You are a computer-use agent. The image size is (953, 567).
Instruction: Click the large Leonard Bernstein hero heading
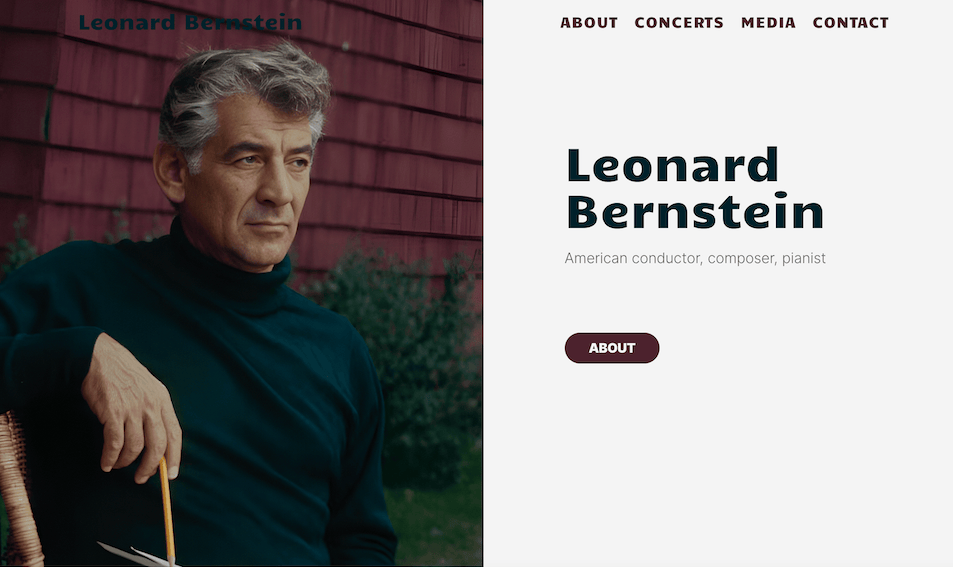coord(695,188)
